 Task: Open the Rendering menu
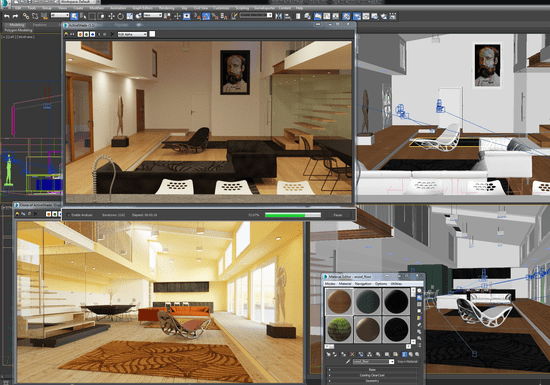coord(166,8)
